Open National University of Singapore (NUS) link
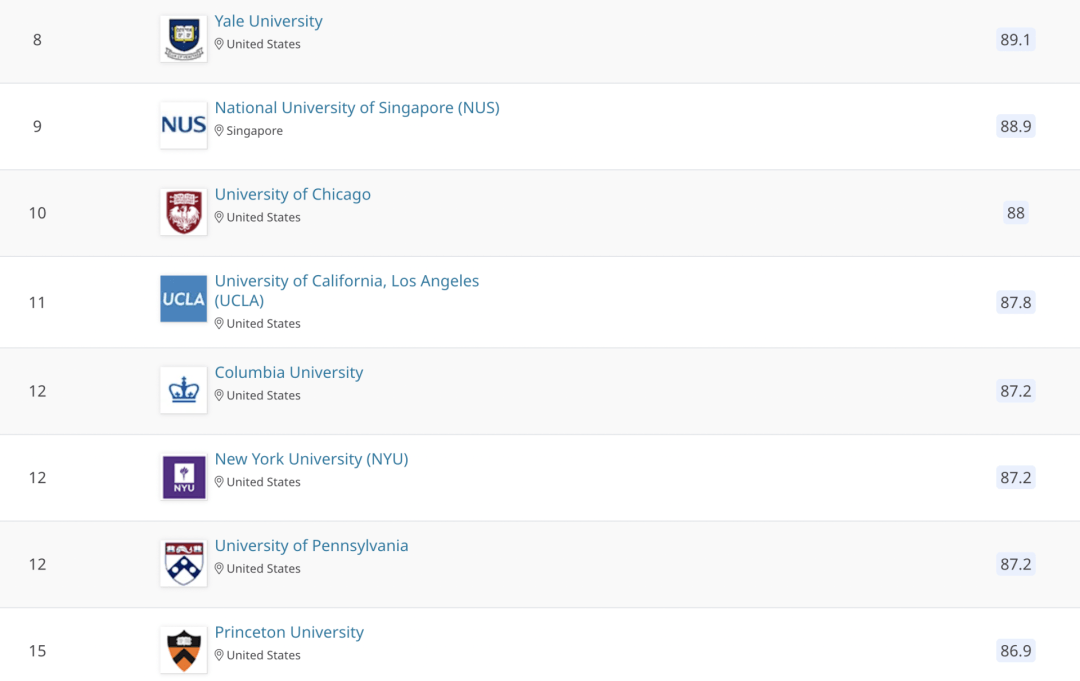 pos(357,107)
